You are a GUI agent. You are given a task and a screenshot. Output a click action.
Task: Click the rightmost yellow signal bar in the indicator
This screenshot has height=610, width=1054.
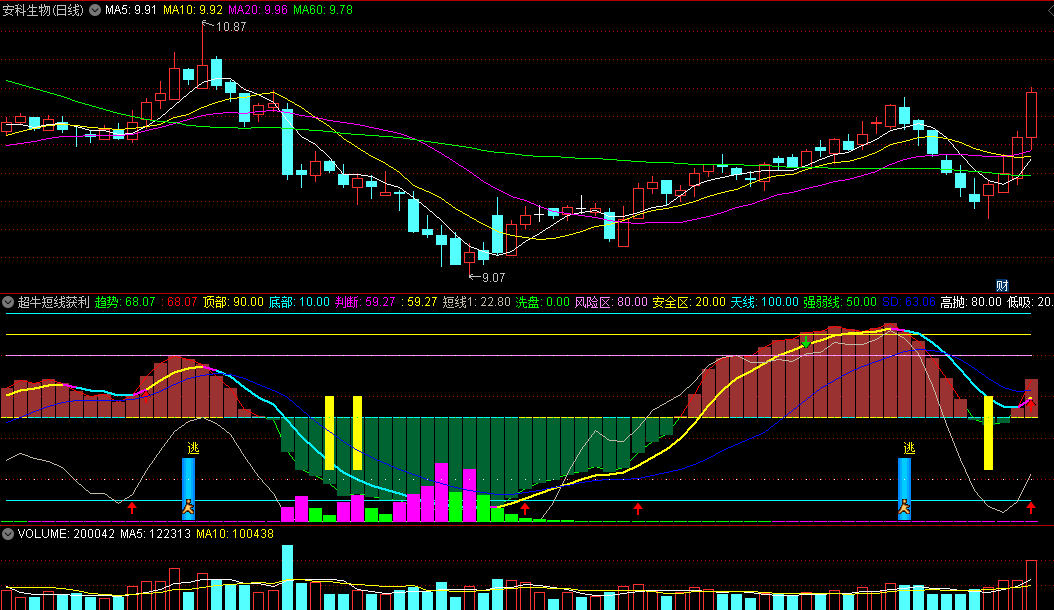(x=988, y=432)
